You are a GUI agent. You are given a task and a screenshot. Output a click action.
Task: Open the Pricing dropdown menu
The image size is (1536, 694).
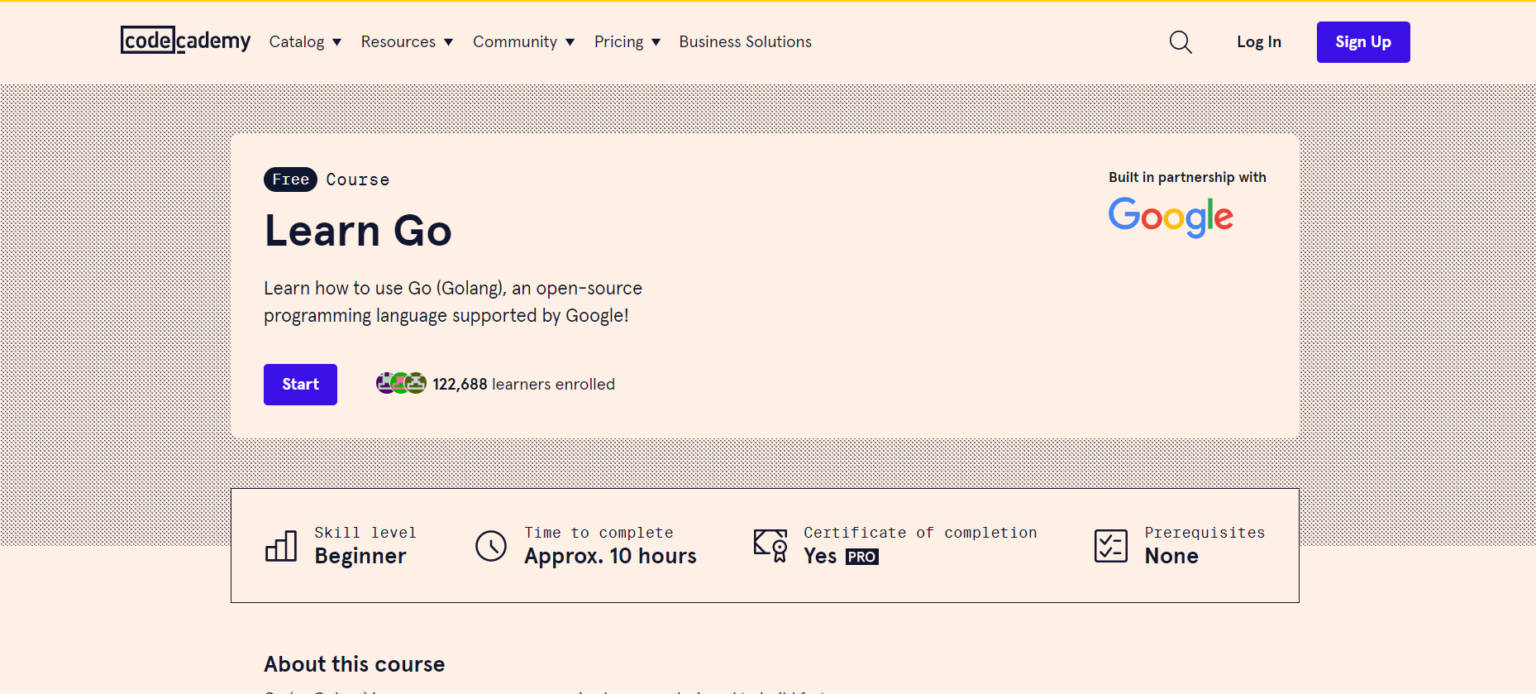coord(627,42)
